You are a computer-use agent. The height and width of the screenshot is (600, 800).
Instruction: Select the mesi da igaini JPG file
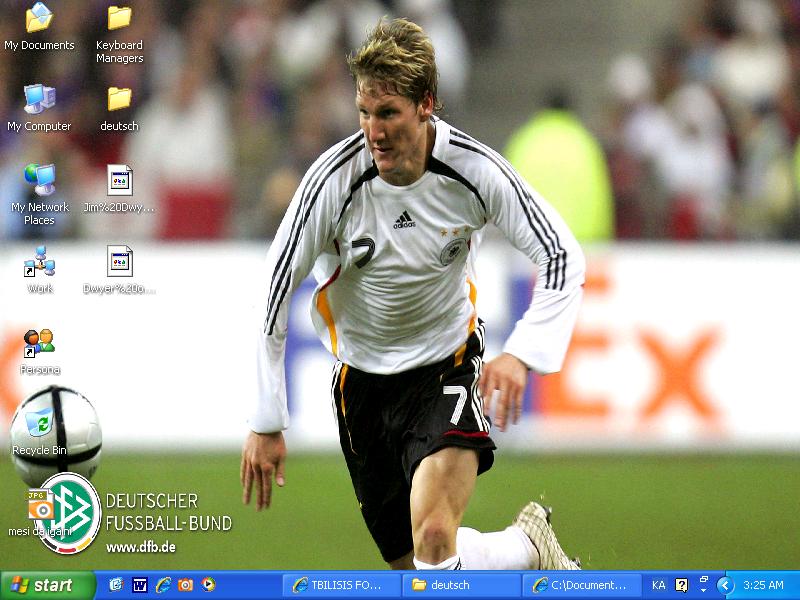click(x=40, y=513)
